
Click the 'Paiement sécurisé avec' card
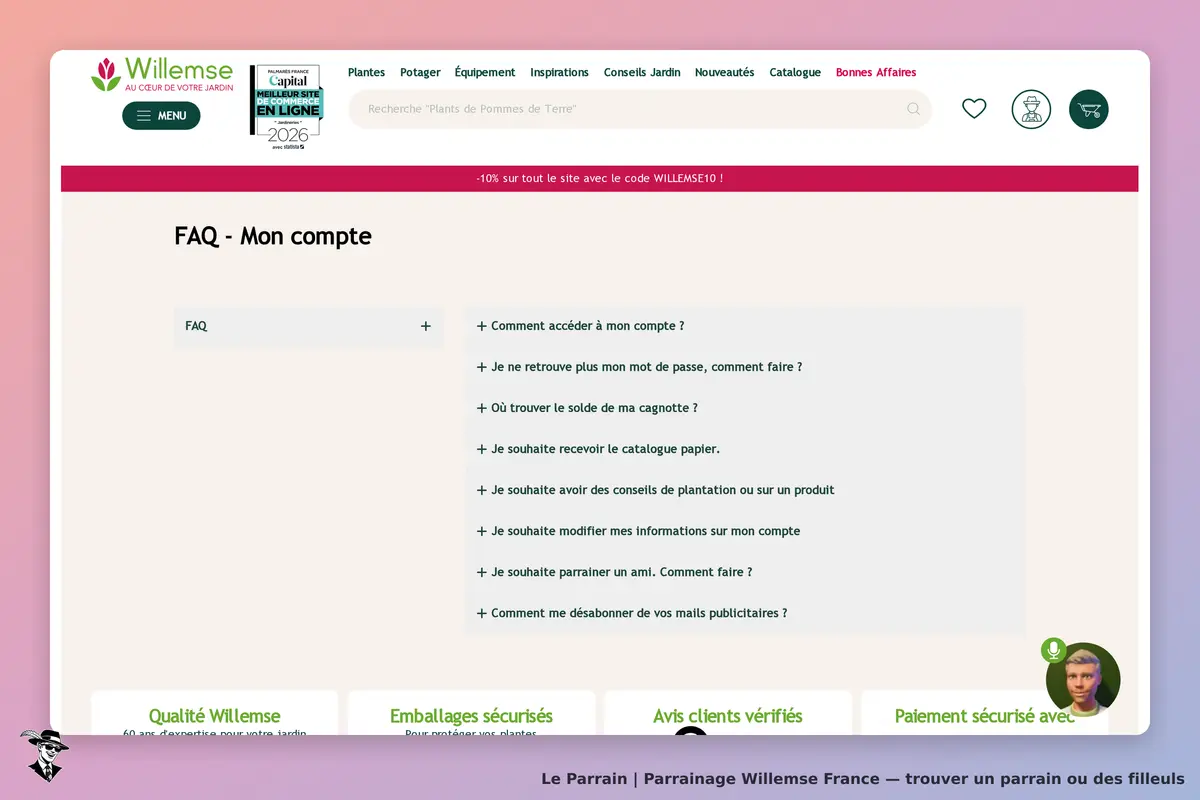pos(985,713)
